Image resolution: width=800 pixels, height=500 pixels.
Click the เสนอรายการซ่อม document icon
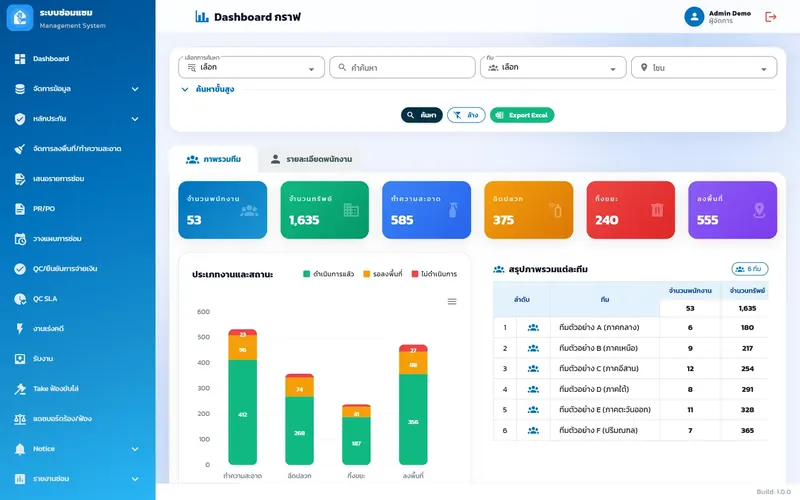(x=20, y=179)
